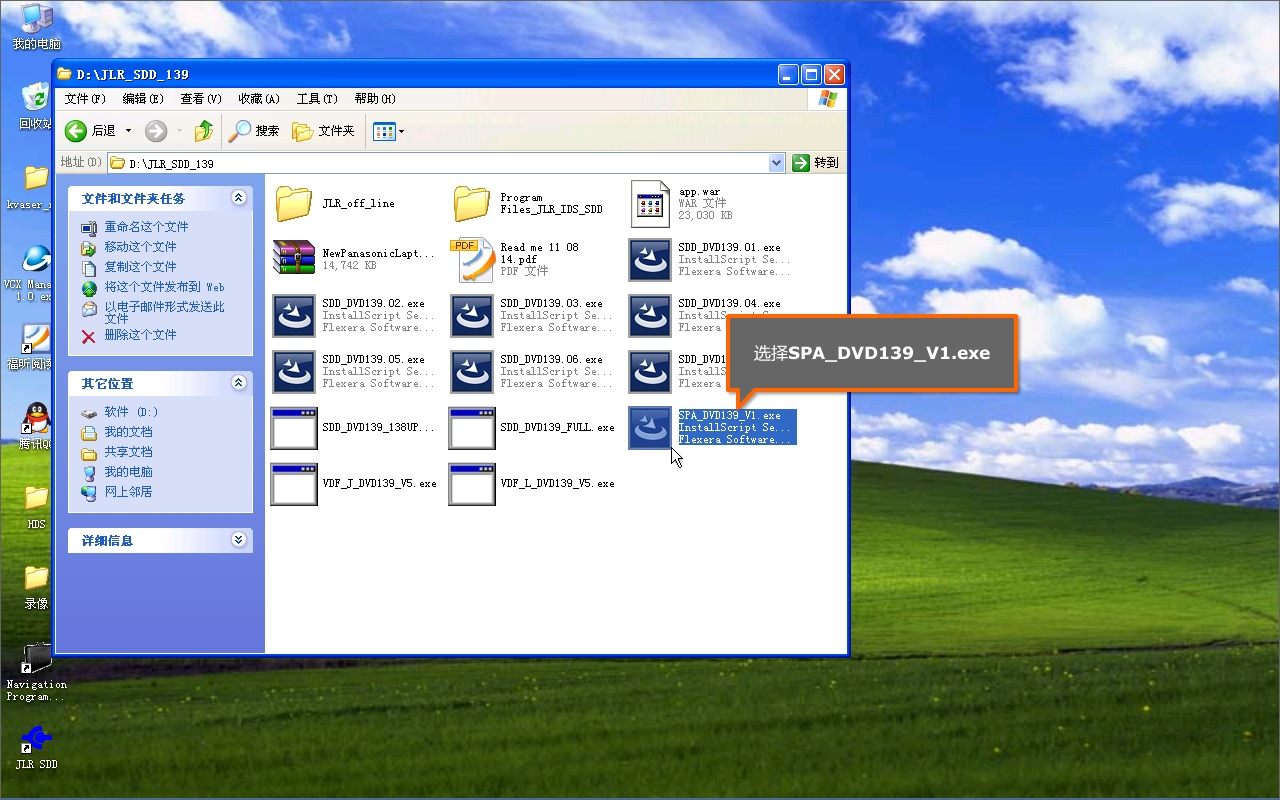1280x800 pixels.
Task: Open 共享文档 location link
Action: [129, 452]
